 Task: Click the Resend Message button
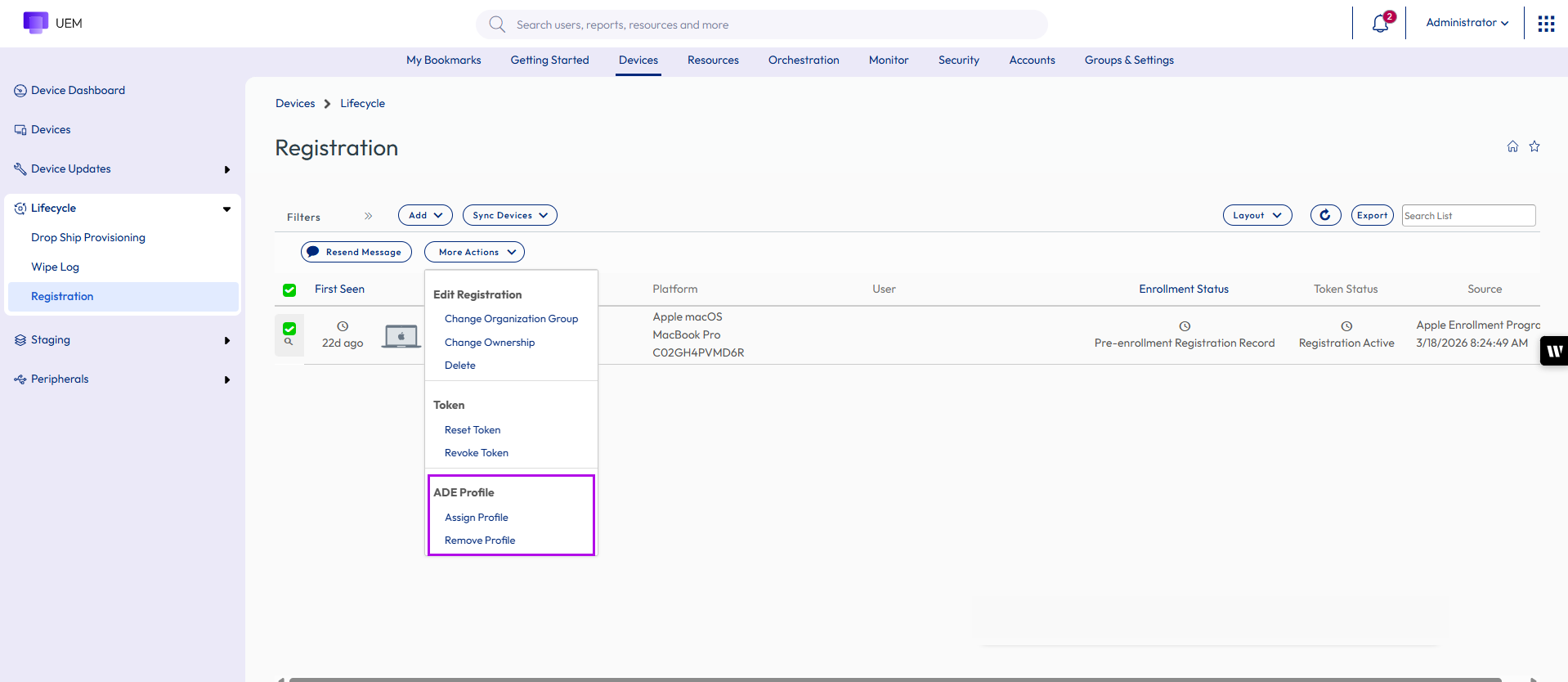point(356,252)
